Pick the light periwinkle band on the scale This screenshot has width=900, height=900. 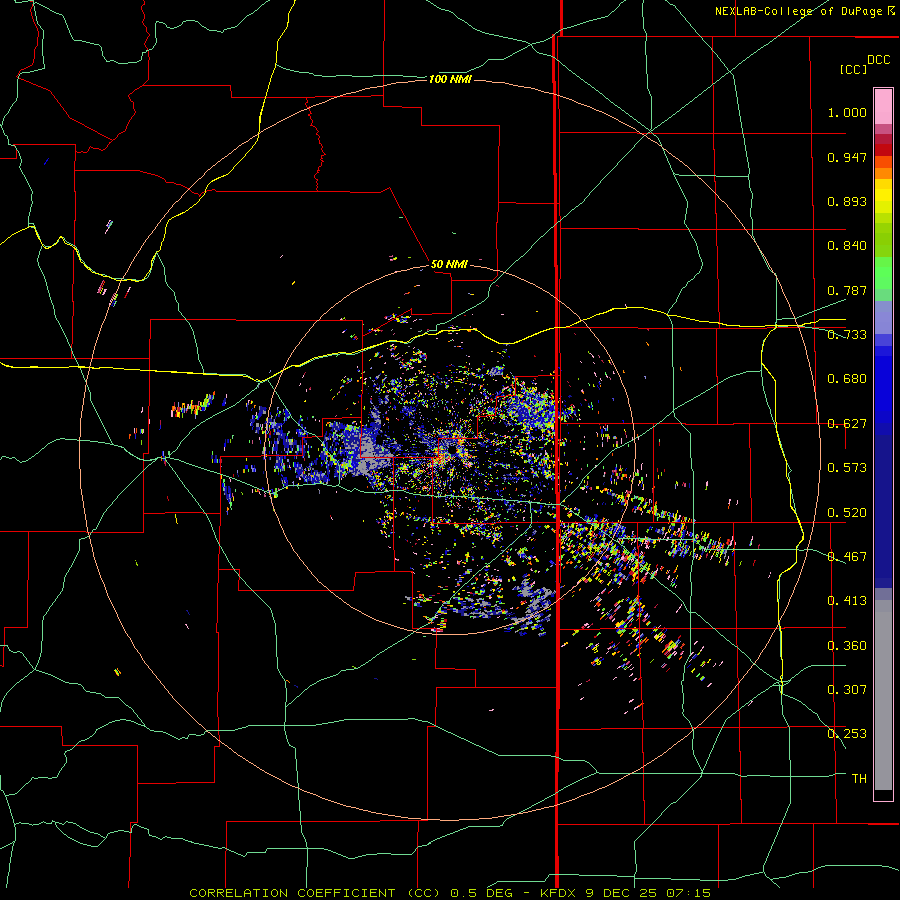pyautogui.click(x=883, y=317)
